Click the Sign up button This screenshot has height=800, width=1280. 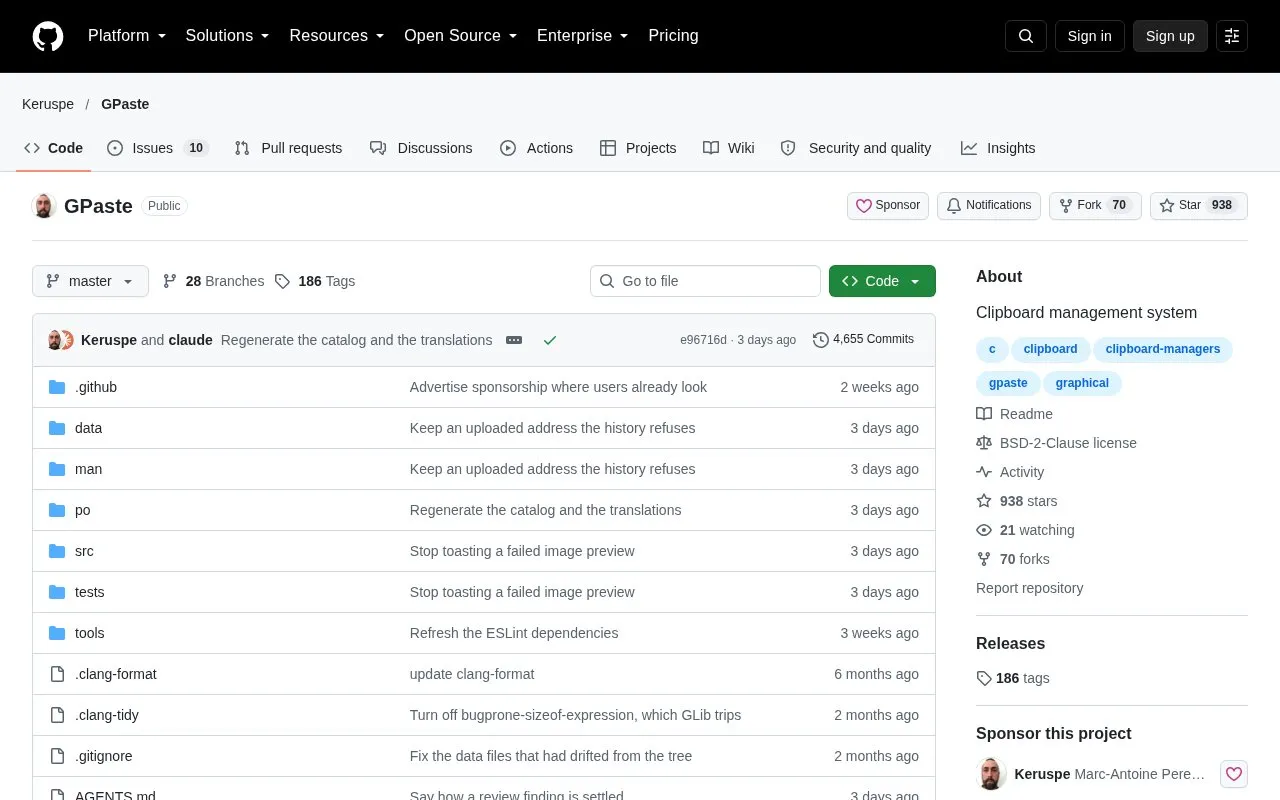(1170, 36)
